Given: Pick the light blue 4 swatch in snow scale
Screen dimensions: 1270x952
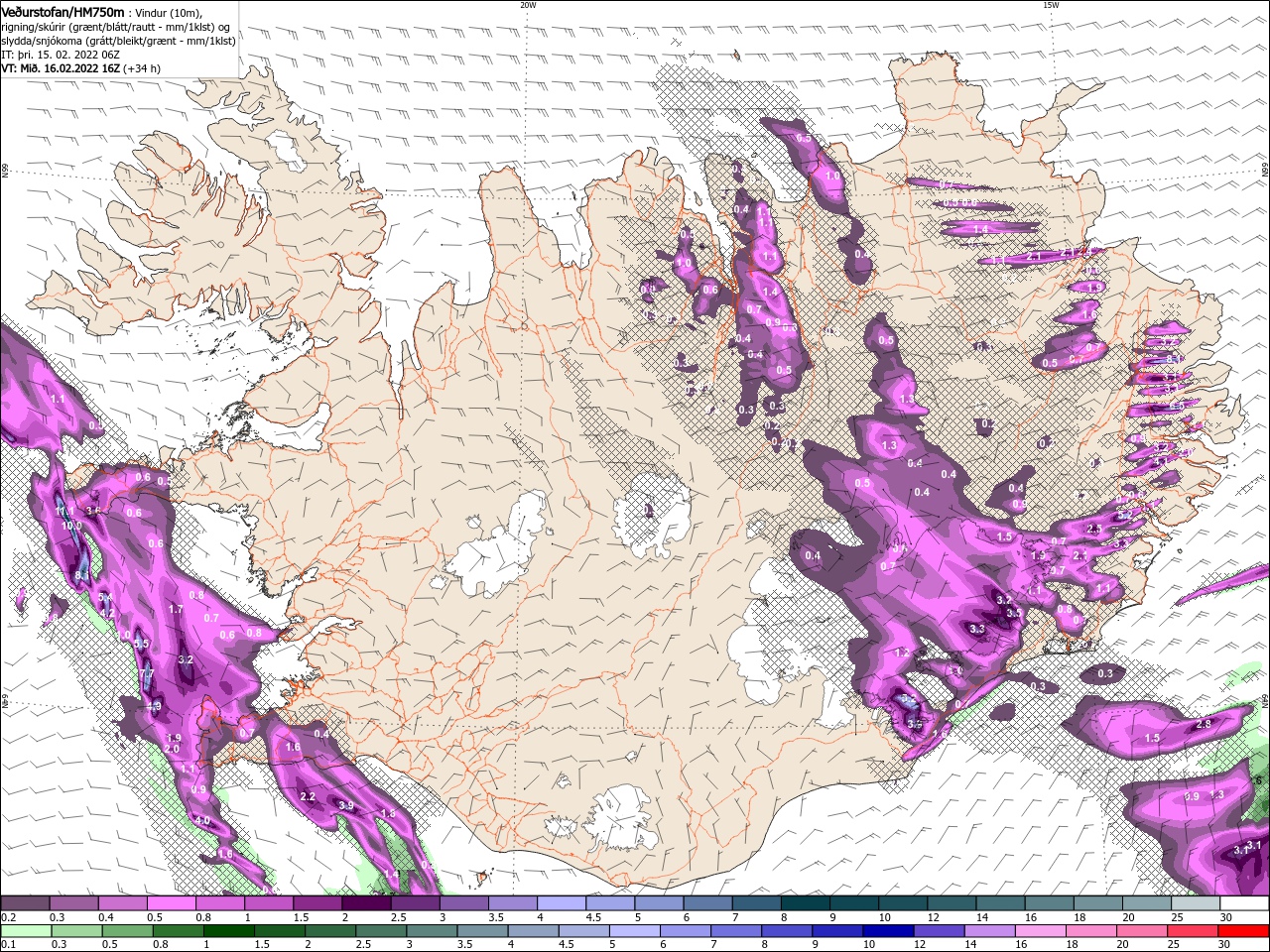Looking at the screenshot, I should tap(562, 903).
